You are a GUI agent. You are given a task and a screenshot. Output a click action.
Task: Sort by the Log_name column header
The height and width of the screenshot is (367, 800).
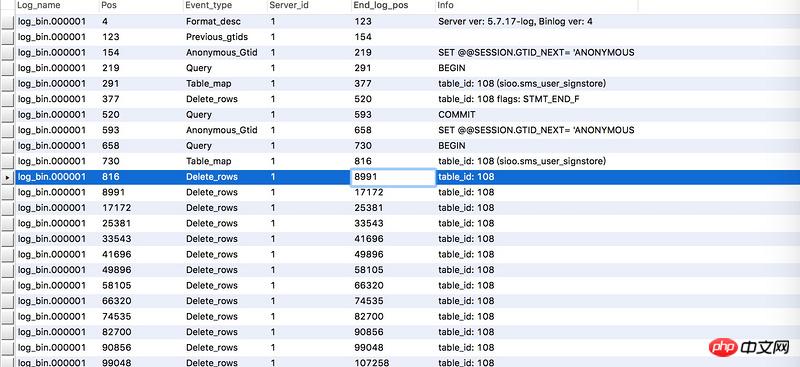[57, 6]
